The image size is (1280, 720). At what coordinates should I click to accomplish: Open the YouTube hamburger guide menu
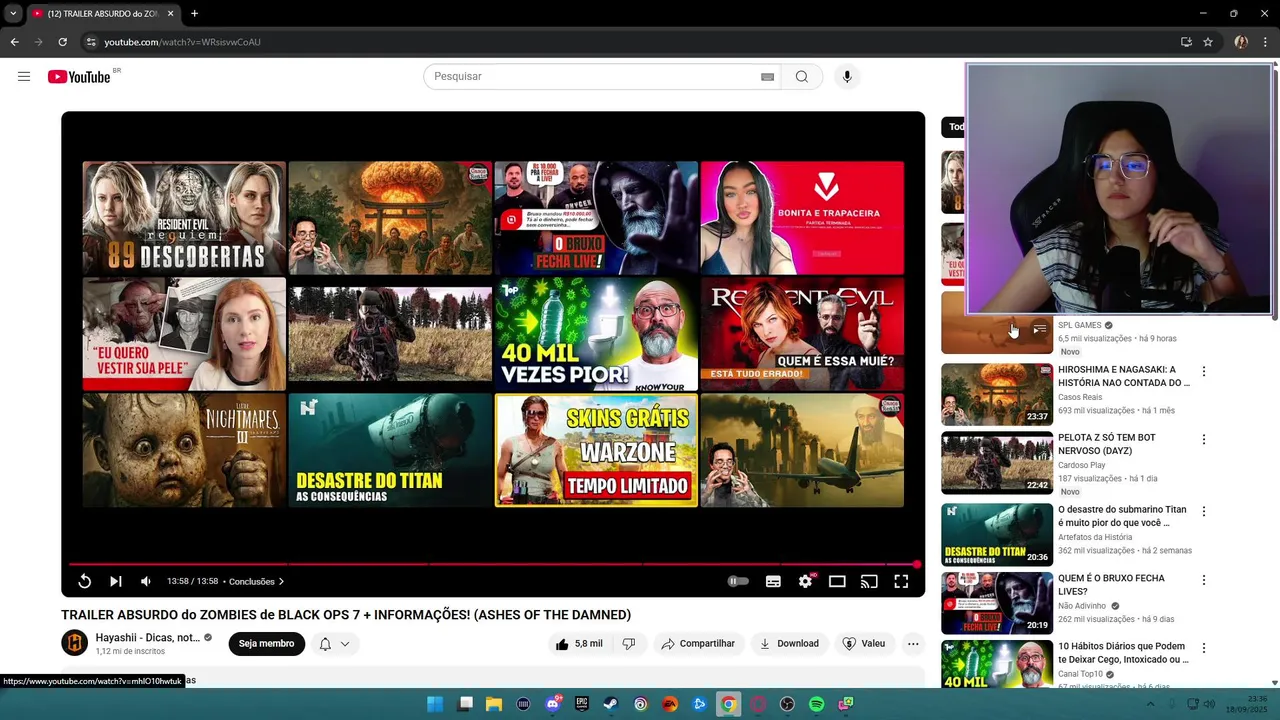pos(24,77)
